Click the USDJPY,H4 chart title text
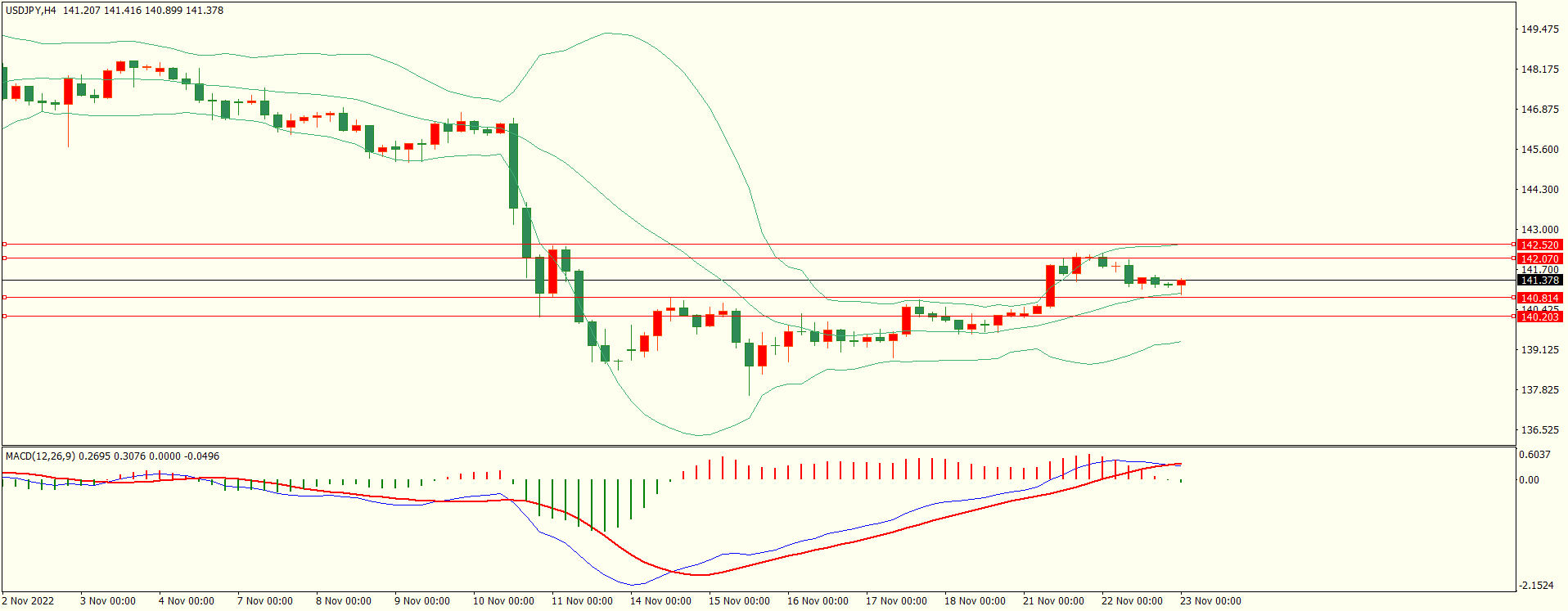Screen dimensions: 1568x611 click(32, 11)
